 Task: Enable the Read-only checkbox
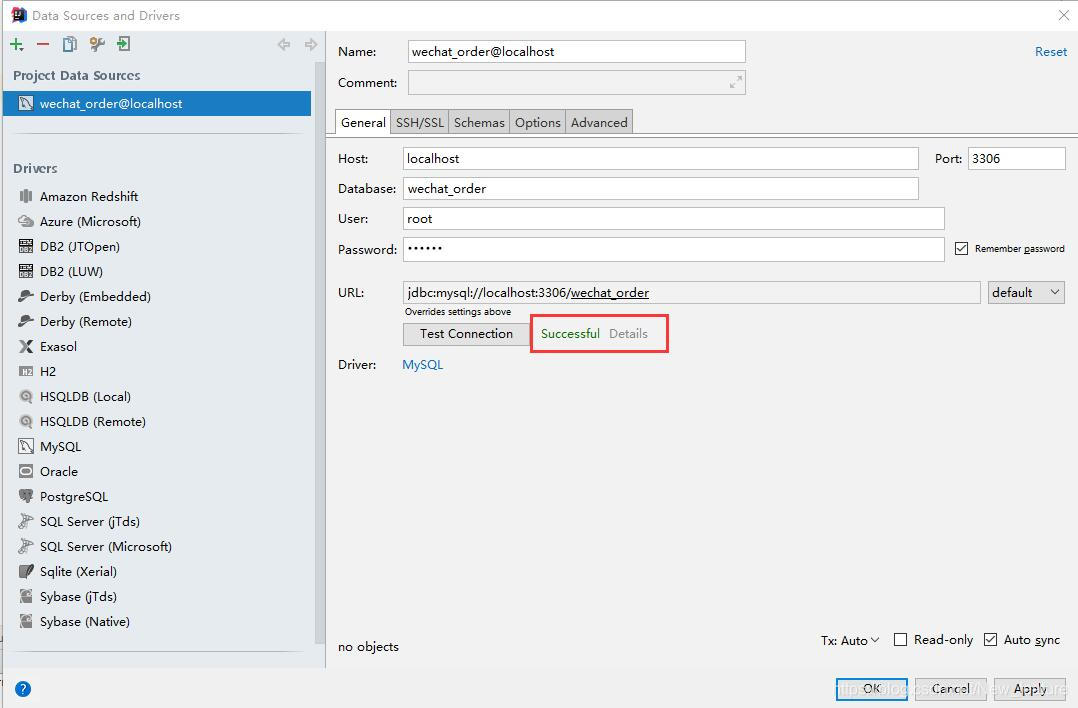(900, 639)
